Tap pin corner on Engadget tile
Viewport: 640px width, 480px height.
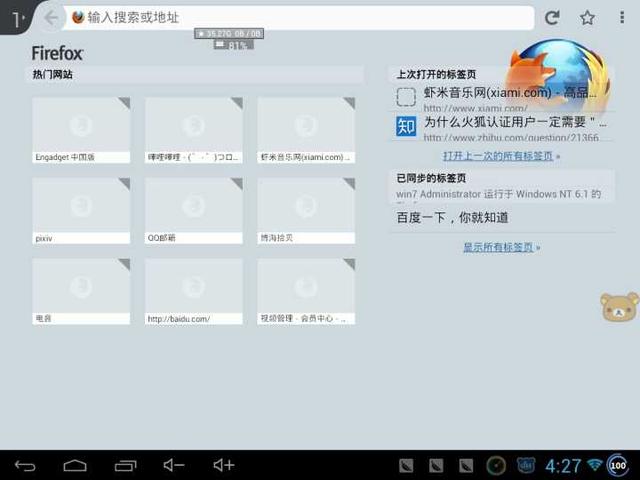coord(125,102)
